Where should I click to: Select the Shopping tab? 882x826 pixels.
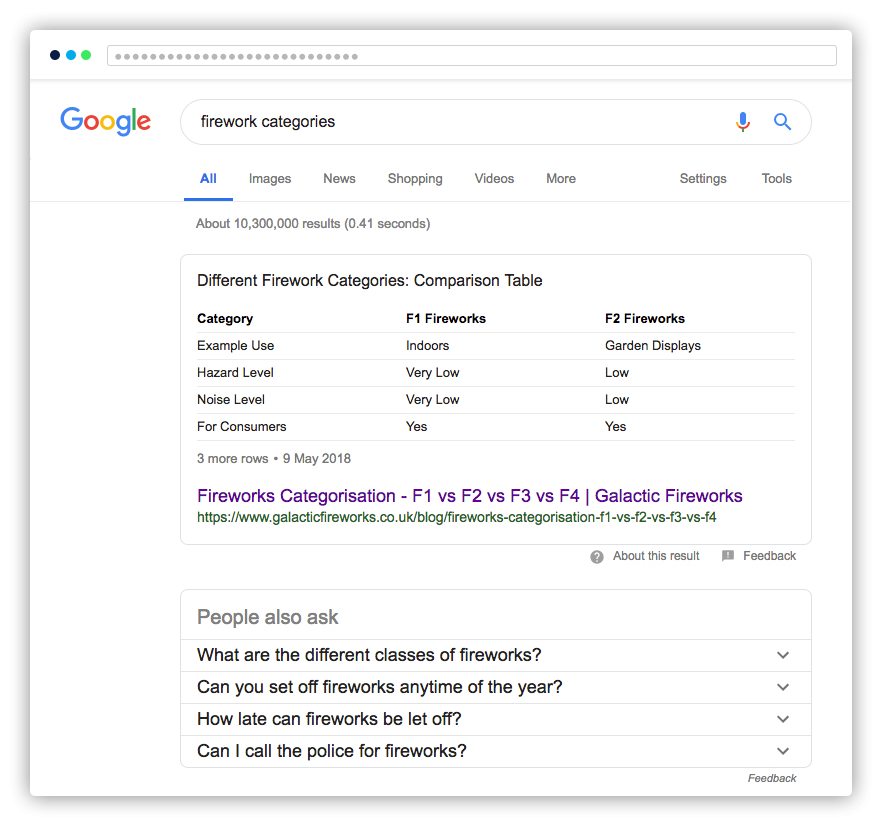415,179
